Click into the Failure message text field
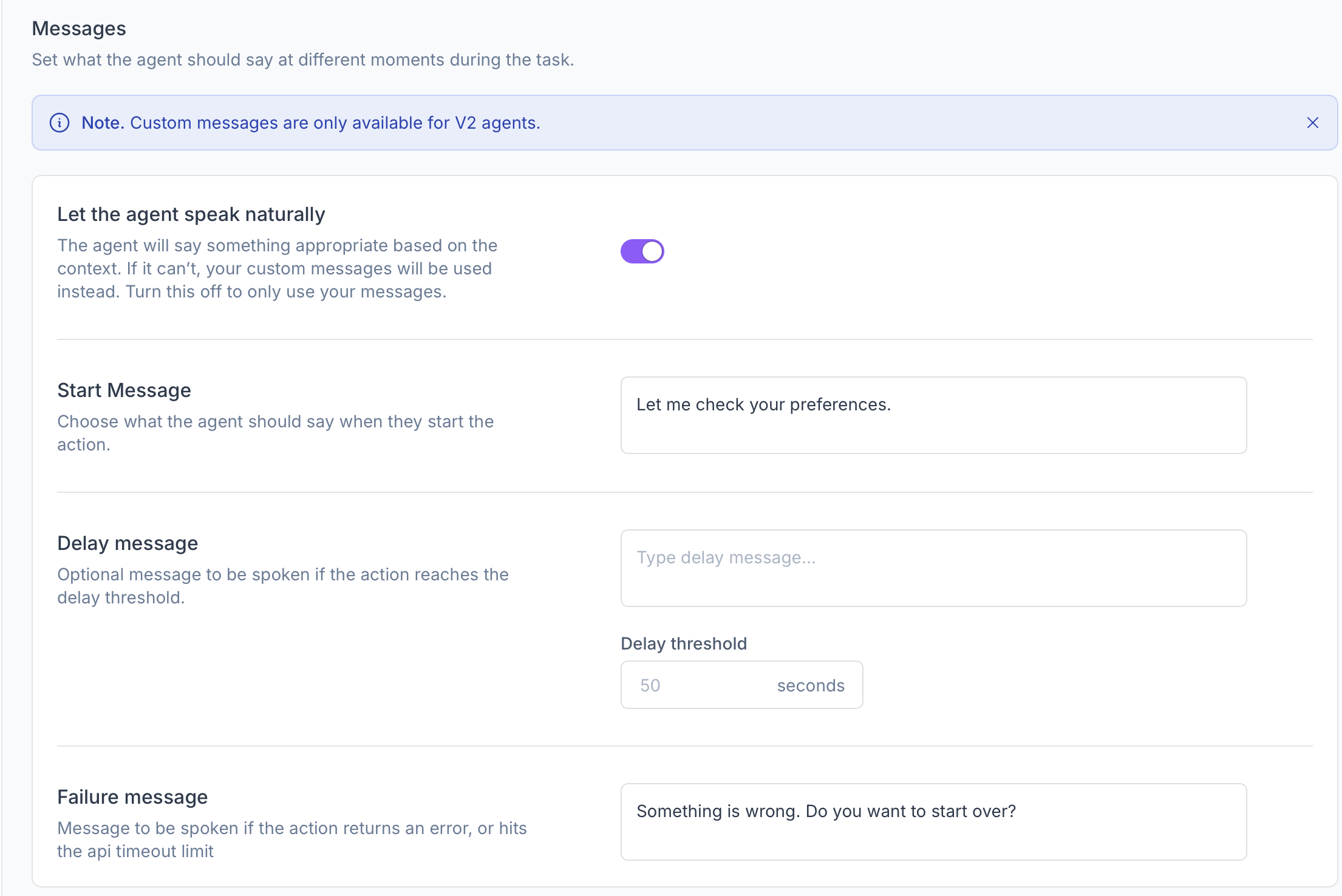The height and width of the screenshot is (896, 1342). (933, 822)
